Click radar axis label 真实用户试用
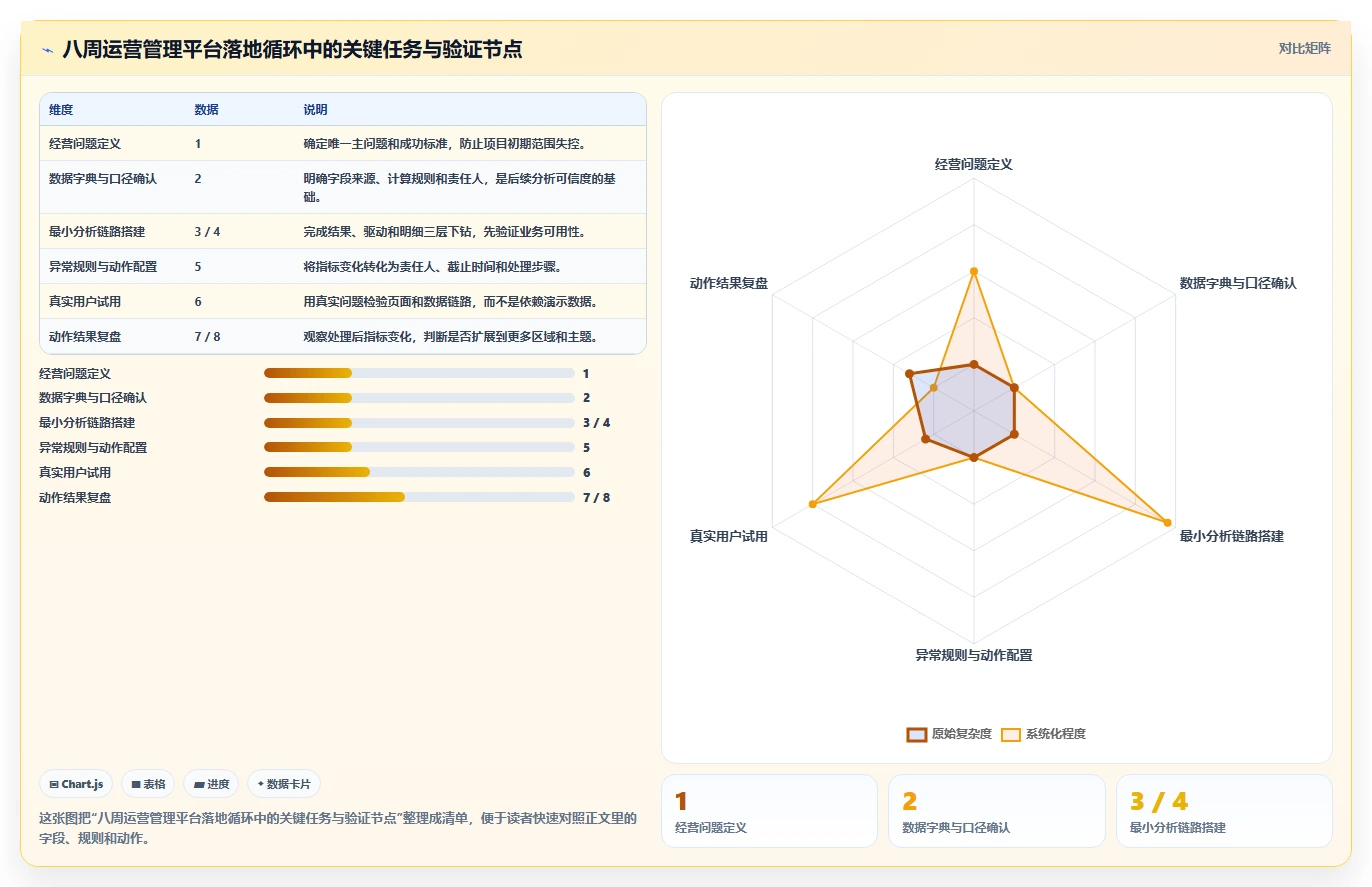Viewport: 1372px width, 887px height. click(729, 536)
